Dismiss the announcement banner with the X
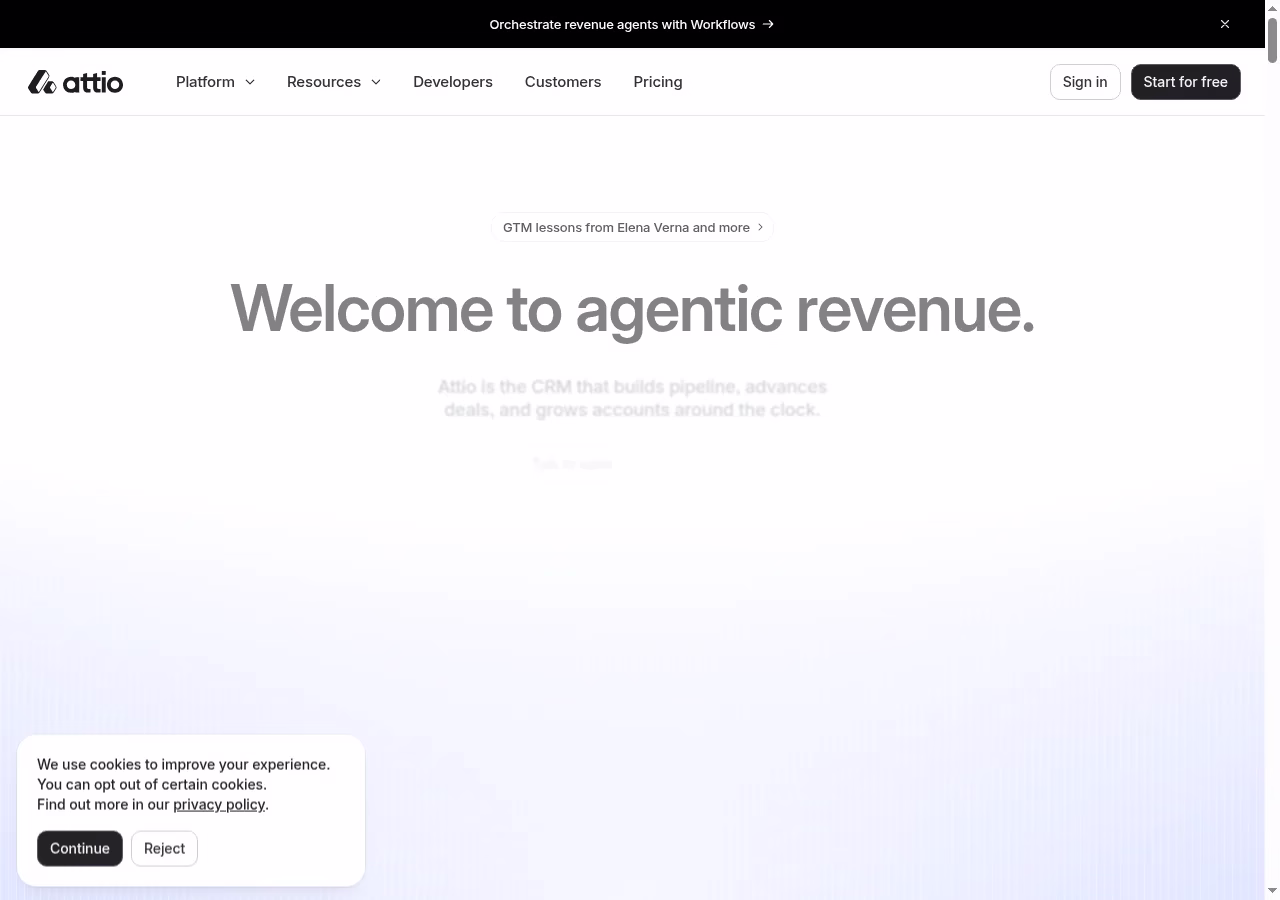Viewport: 1280px width, 900px height. (1225, 24)
